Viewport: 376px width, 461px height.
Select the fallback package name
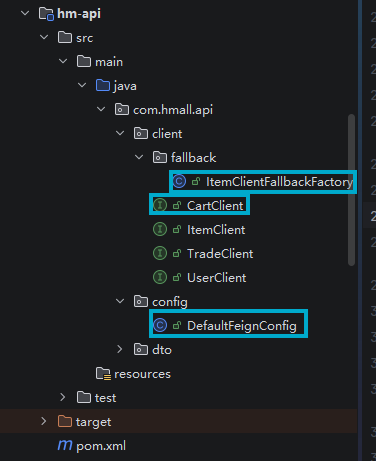point(194,158)
